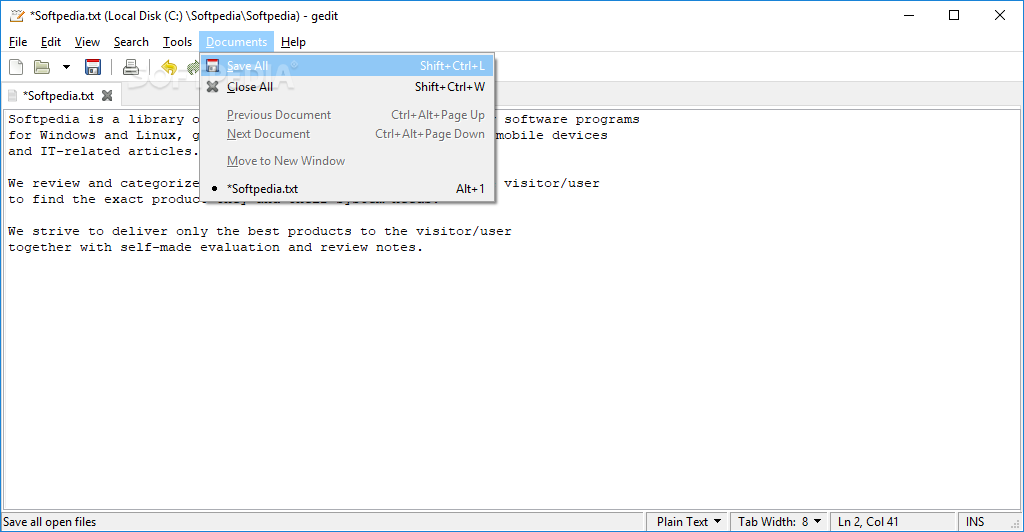1024x532 pixels.
Task: Close the *Softpedia.txt tab with its X
Action: [107, 95]
